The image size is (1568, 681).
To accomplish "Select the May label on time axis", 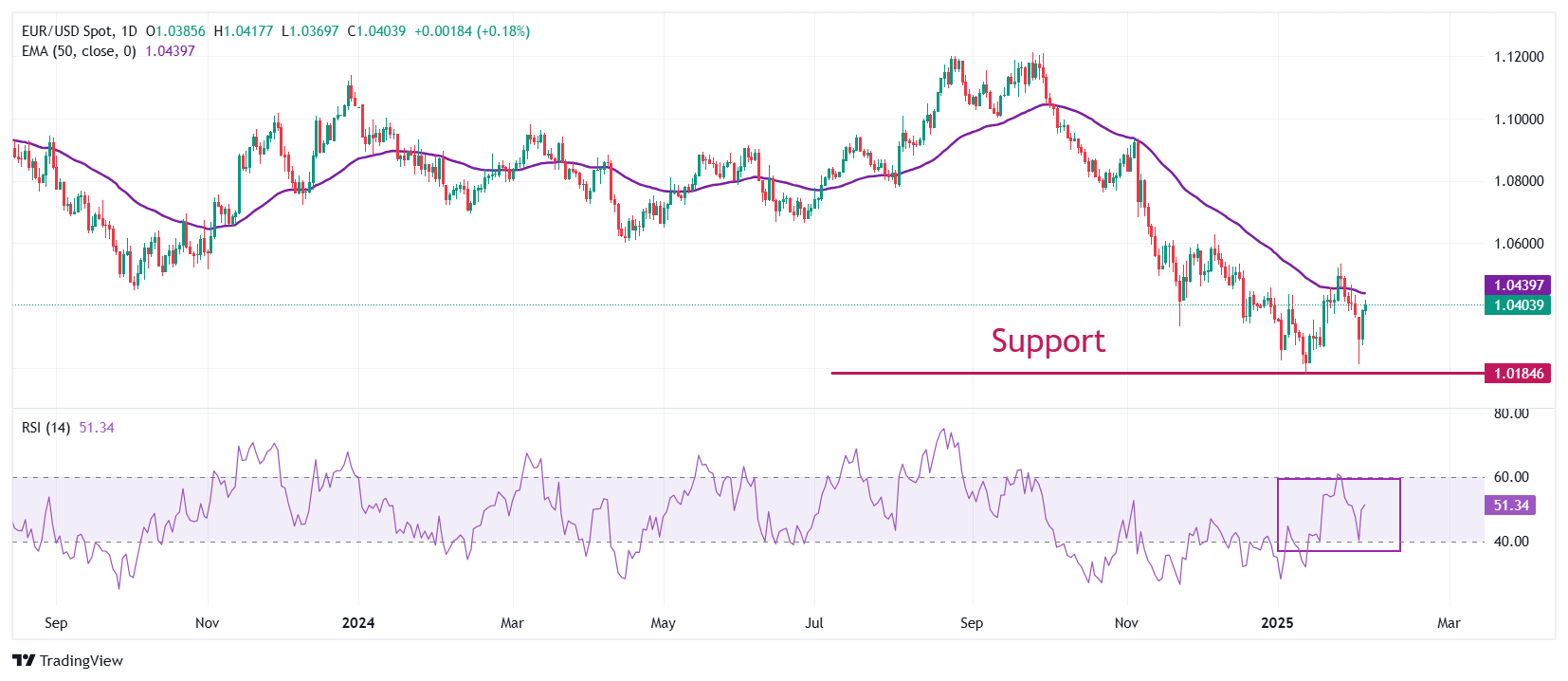I will pos(663,623).
